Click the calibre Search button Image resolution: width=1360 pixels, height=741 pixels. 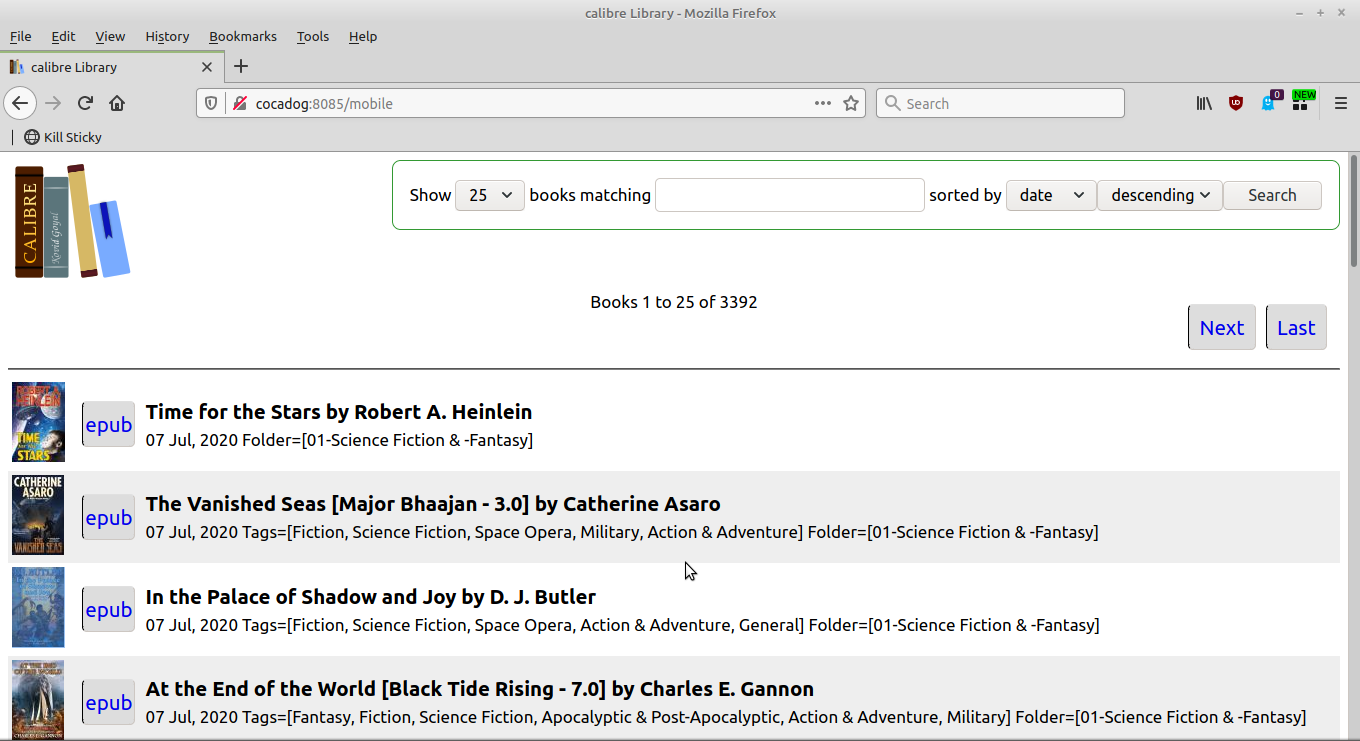pos(1272,195)
